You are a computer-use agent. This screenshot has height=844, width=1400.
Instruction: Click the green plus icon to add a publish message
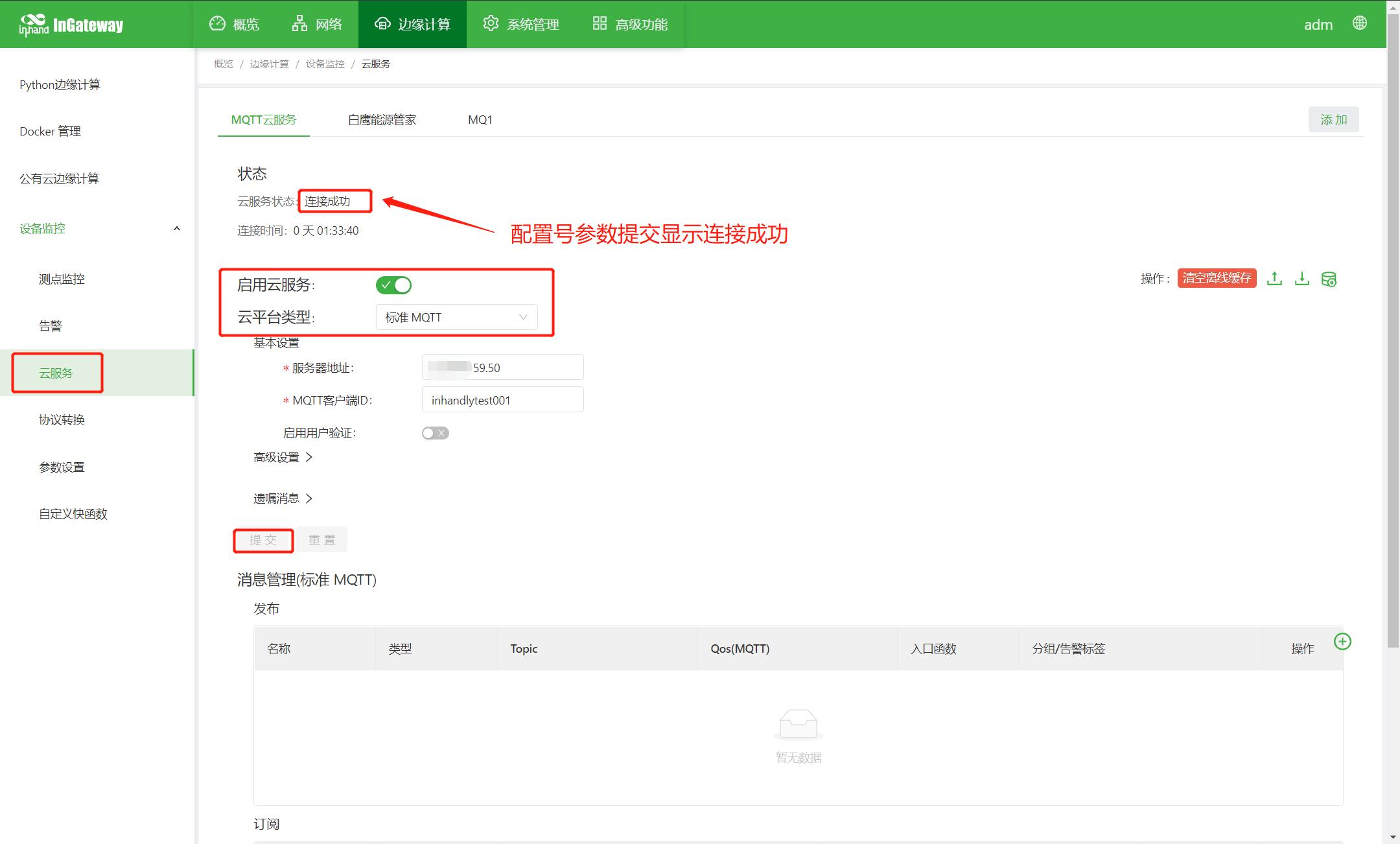point(1342,642)
